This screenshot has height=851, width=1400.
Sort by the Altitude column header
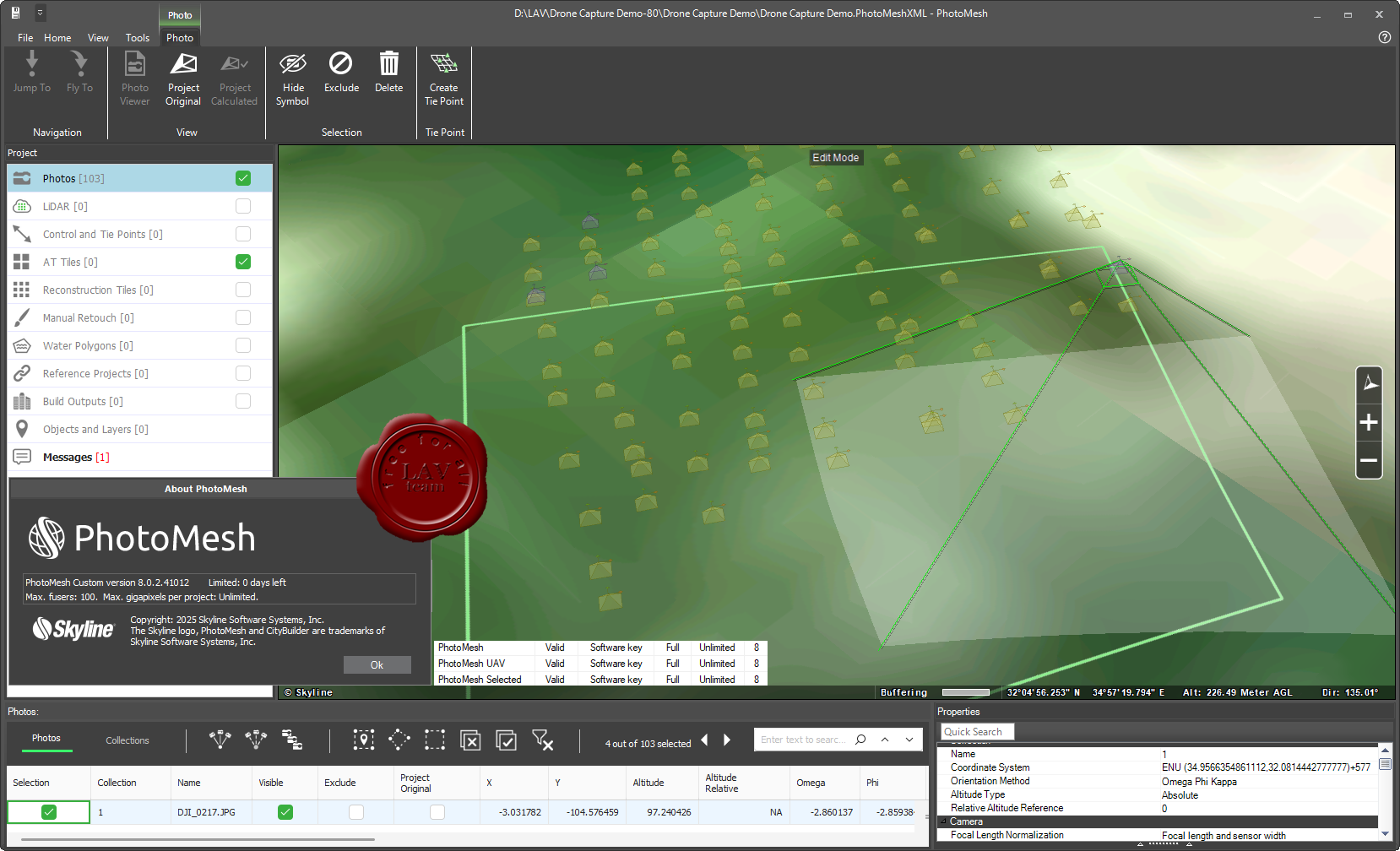[x=663, y=783]
